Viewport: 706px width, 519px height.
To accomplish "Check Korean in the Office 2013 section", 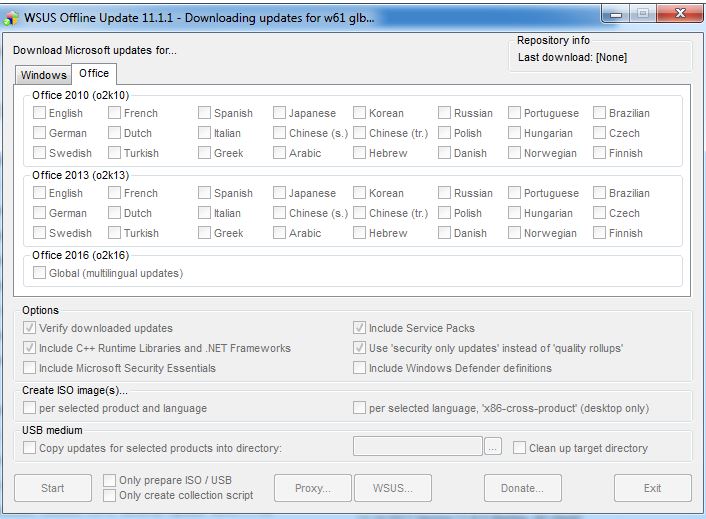I will click(x=359, y=193).
